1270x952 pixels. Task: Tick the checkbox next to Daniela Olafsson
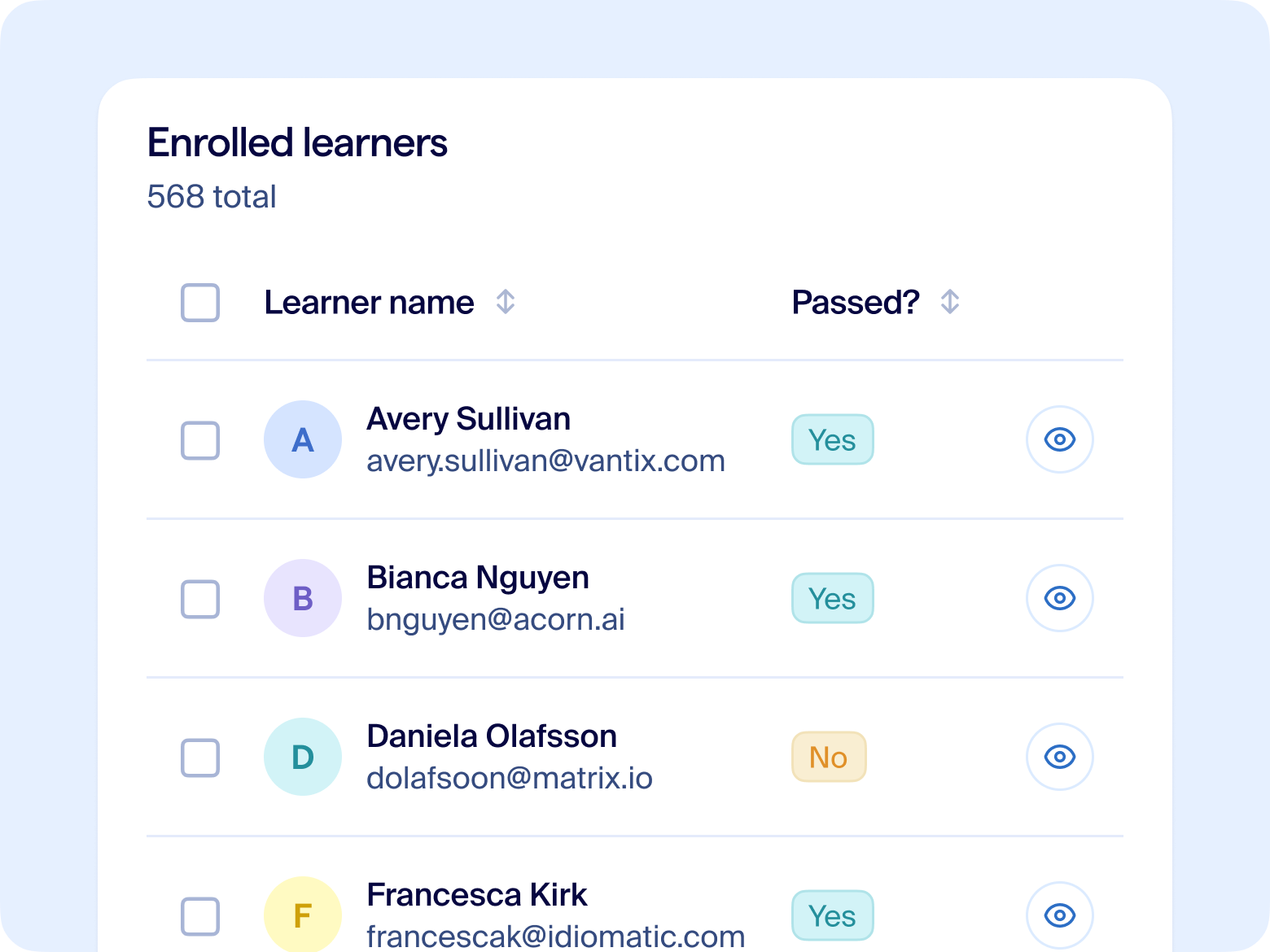pyautogui.click(x=200, y=758)
